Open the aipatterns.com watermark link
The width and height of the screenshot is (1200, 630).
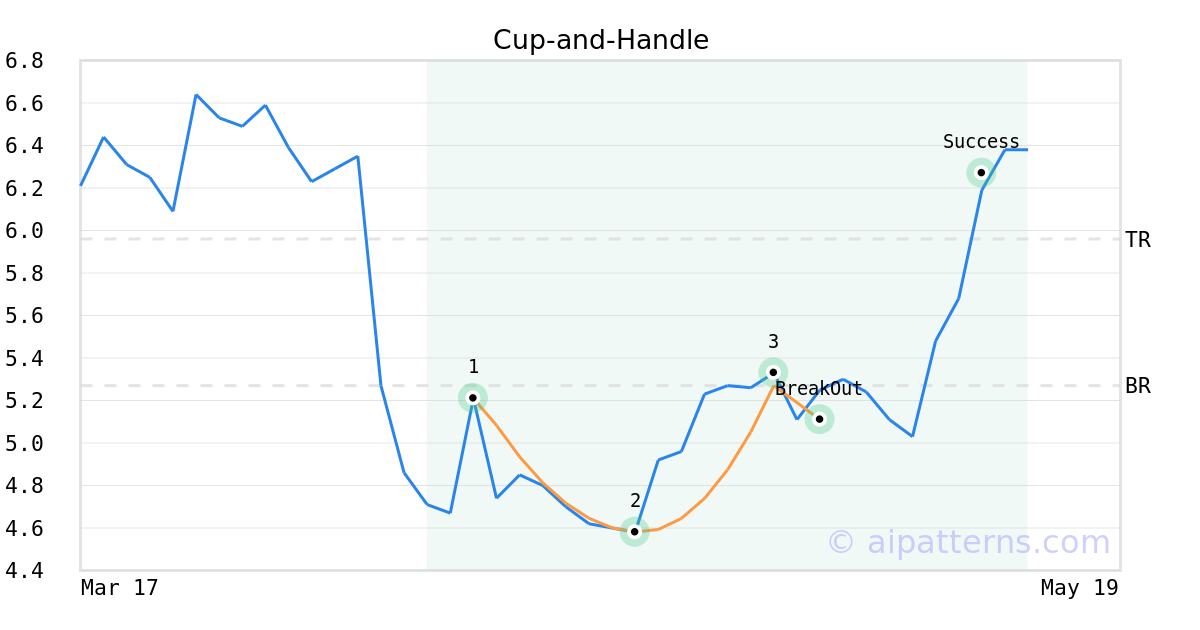point(968,542)
